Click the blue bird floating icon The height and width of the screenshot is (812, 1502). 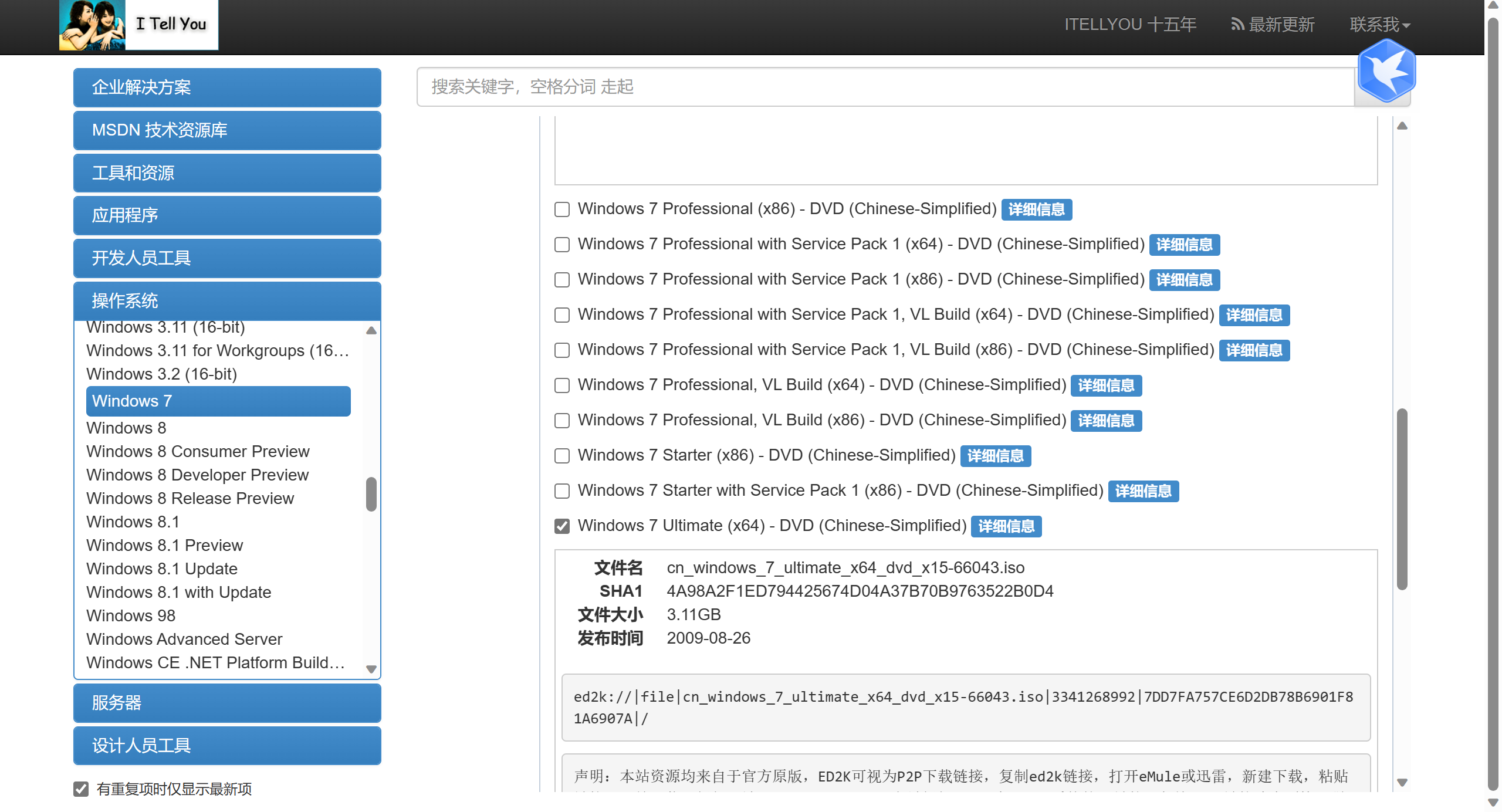[x=1386, y=71]
